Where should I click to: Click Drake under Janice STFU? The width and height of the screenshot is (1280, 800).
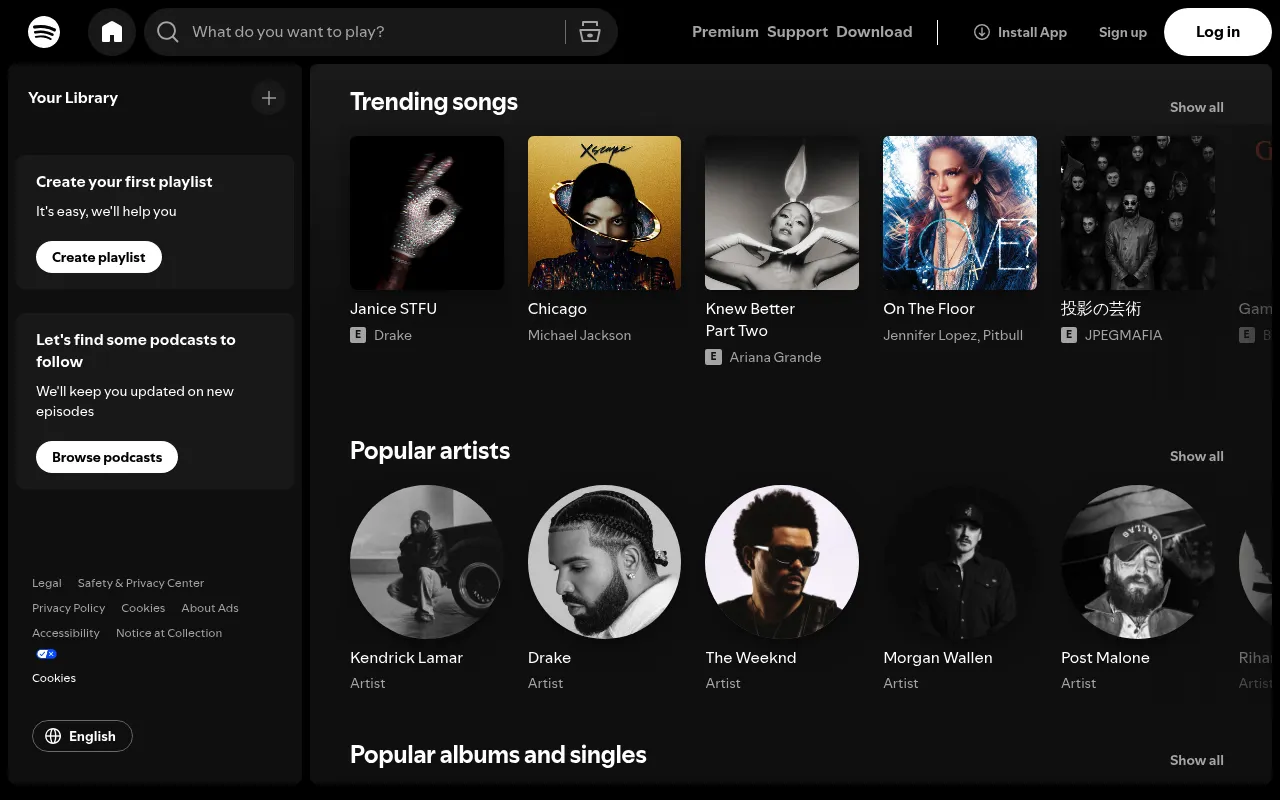(x=393, y=335)
